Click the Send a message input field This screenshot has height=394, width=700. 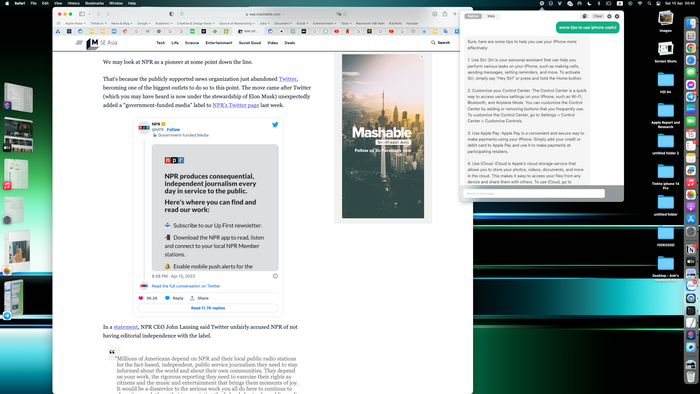[x=534, y=194]
